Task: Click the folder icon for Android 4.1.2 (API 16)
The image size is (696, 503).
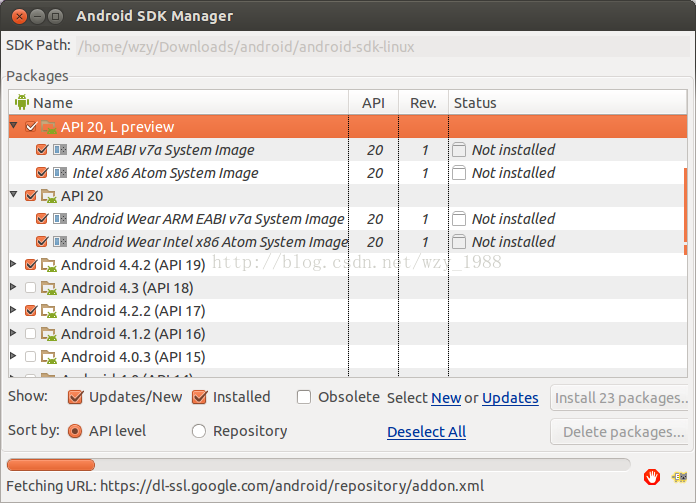Action: point(49,334)
